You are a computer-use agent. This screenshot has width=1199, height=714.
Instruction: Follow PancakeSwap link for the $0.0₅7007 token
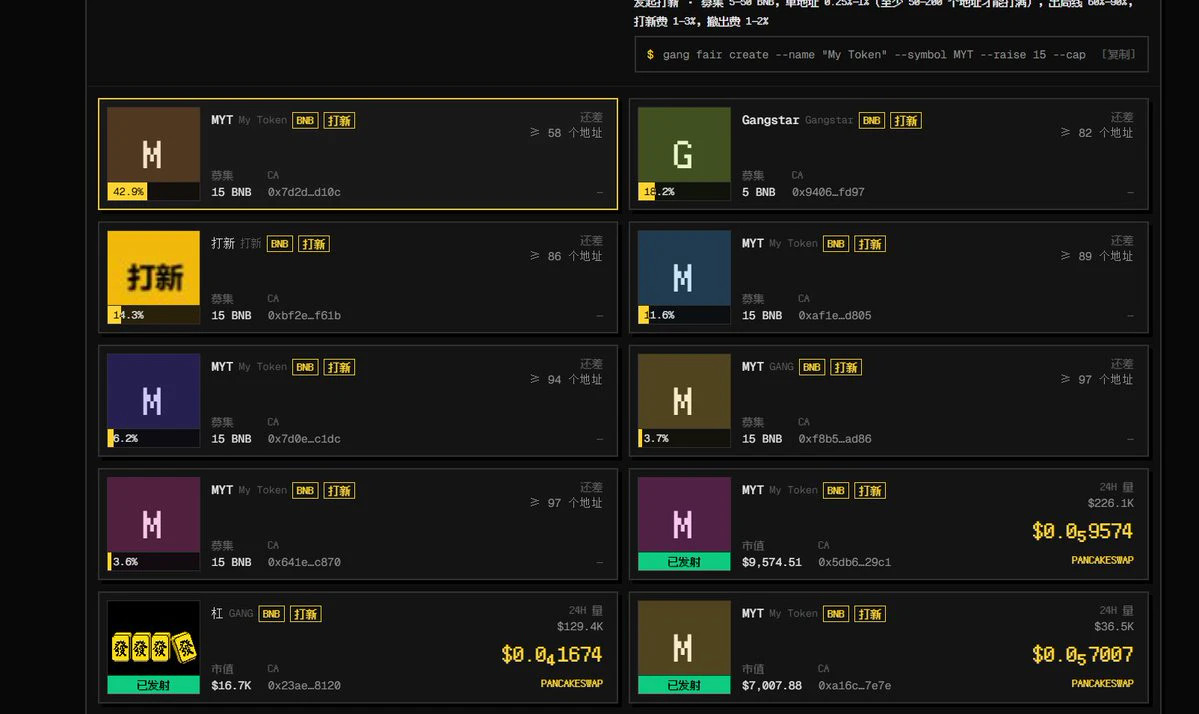pyautogui.click(x=1102, y=683)
